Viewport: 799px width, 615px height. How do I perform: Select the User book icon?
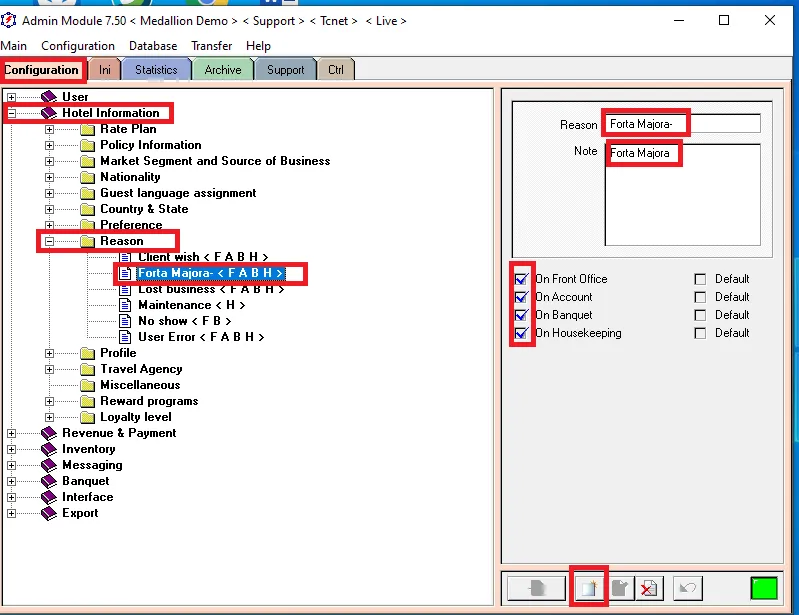point(49,97)
